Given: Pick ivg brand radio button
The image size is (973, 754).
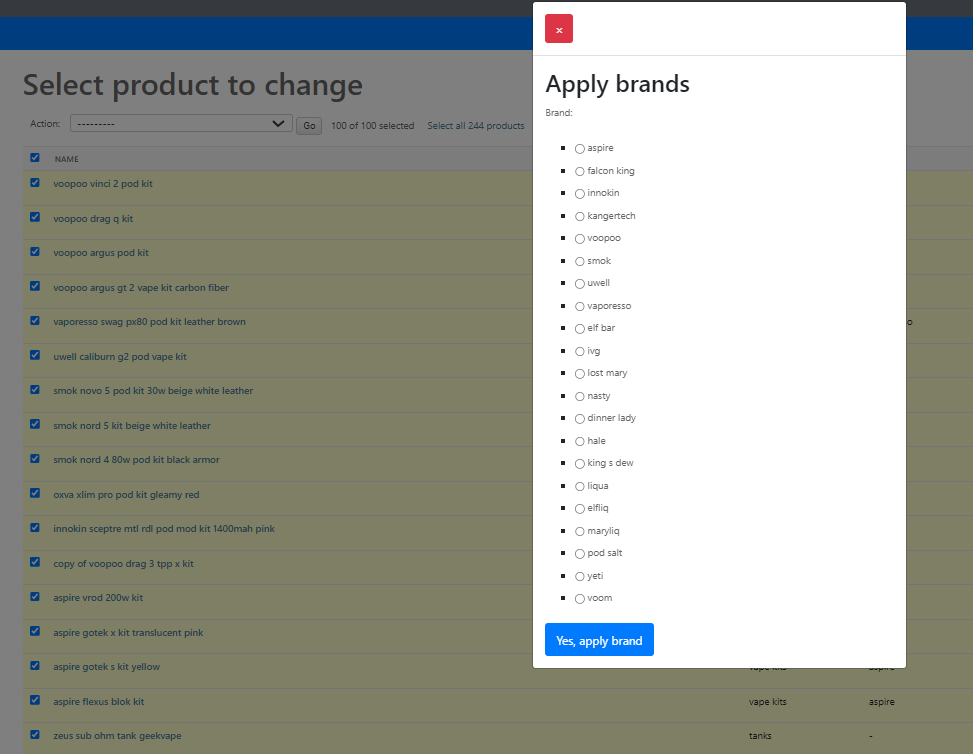Looking at the screenshot, I should point(580,351).
